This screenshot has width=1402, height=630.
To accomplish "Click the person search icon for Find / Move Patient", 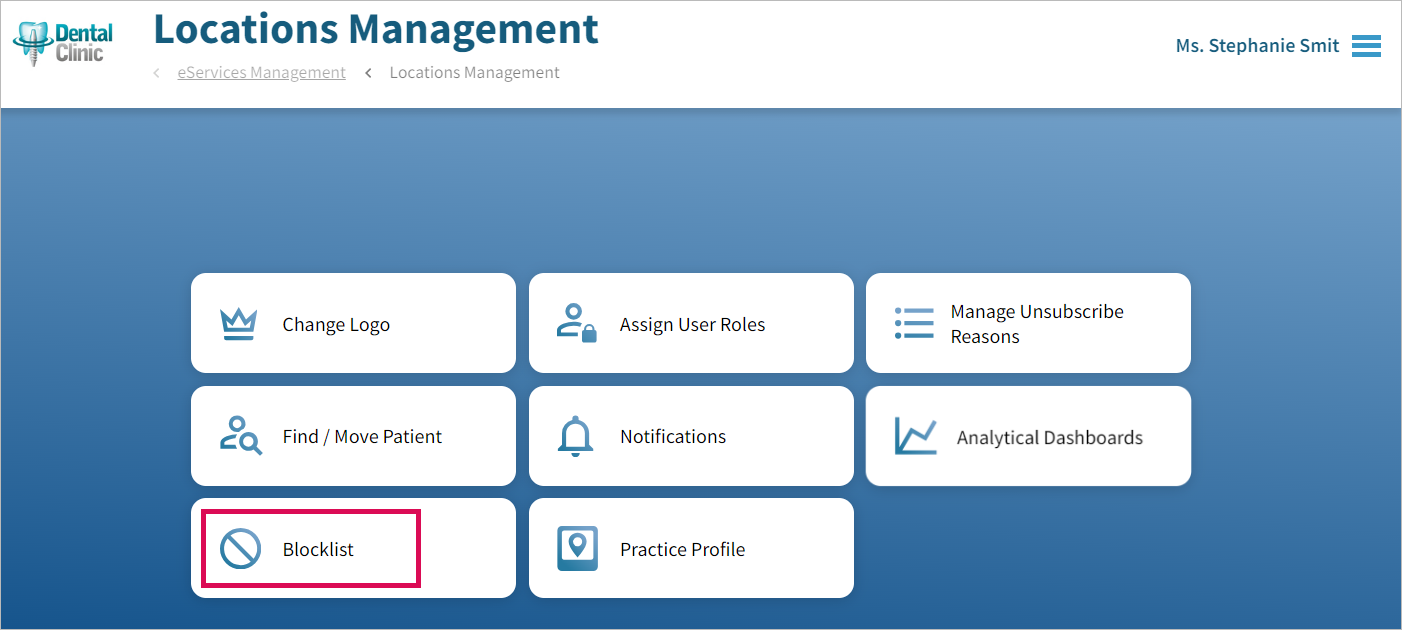I will pyautogui.click(x=240, y=436).
